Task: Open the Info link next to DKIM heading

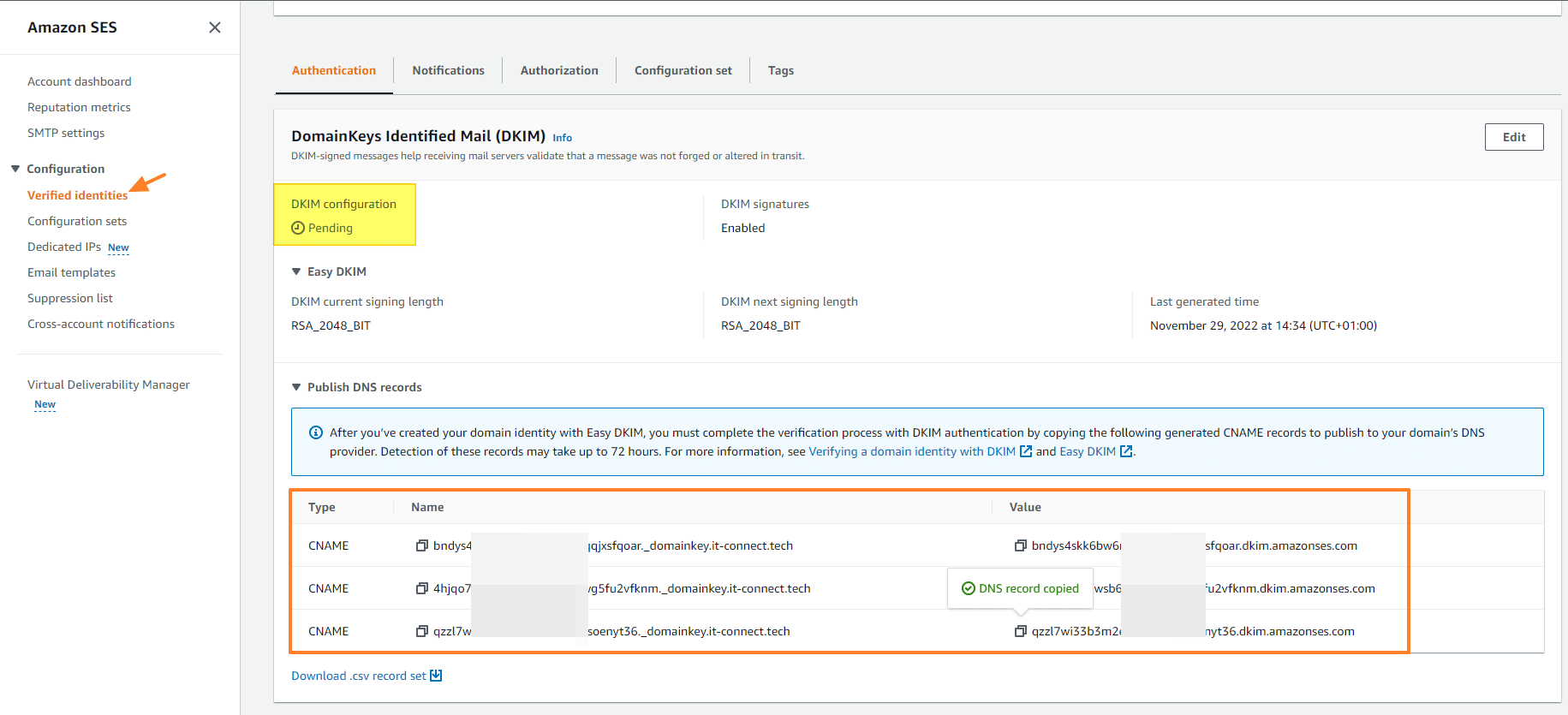Action: (x=562, y=138)
